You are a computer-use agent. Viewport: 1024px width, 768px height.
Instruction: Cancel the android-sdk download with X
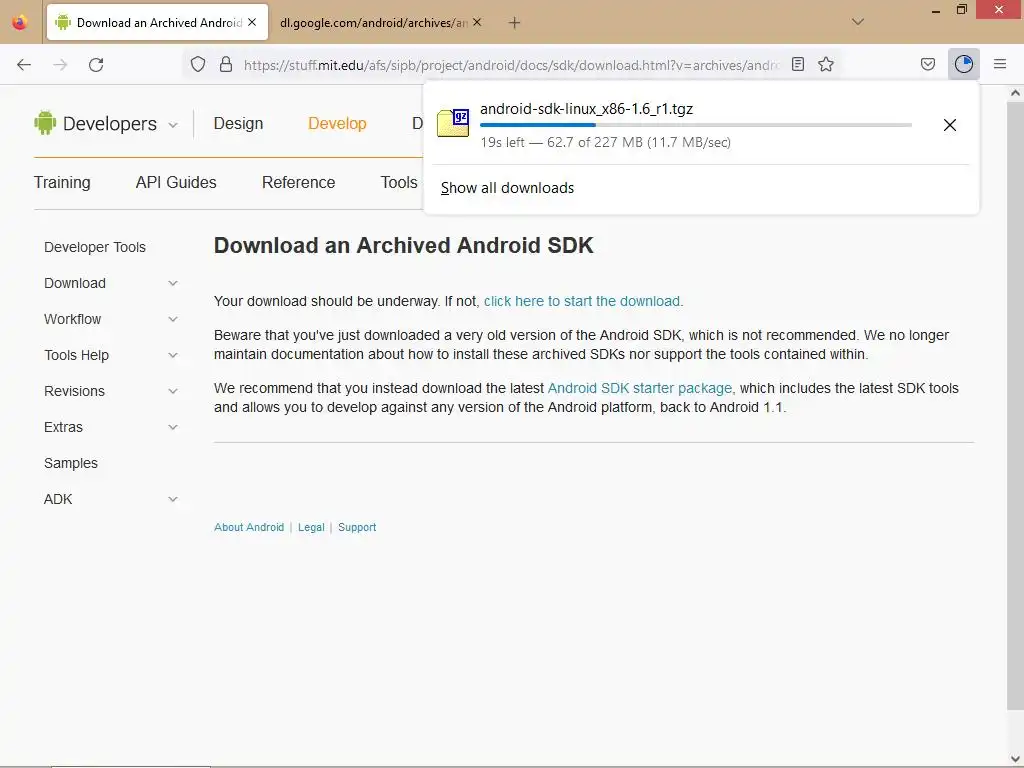coord(950,125)
